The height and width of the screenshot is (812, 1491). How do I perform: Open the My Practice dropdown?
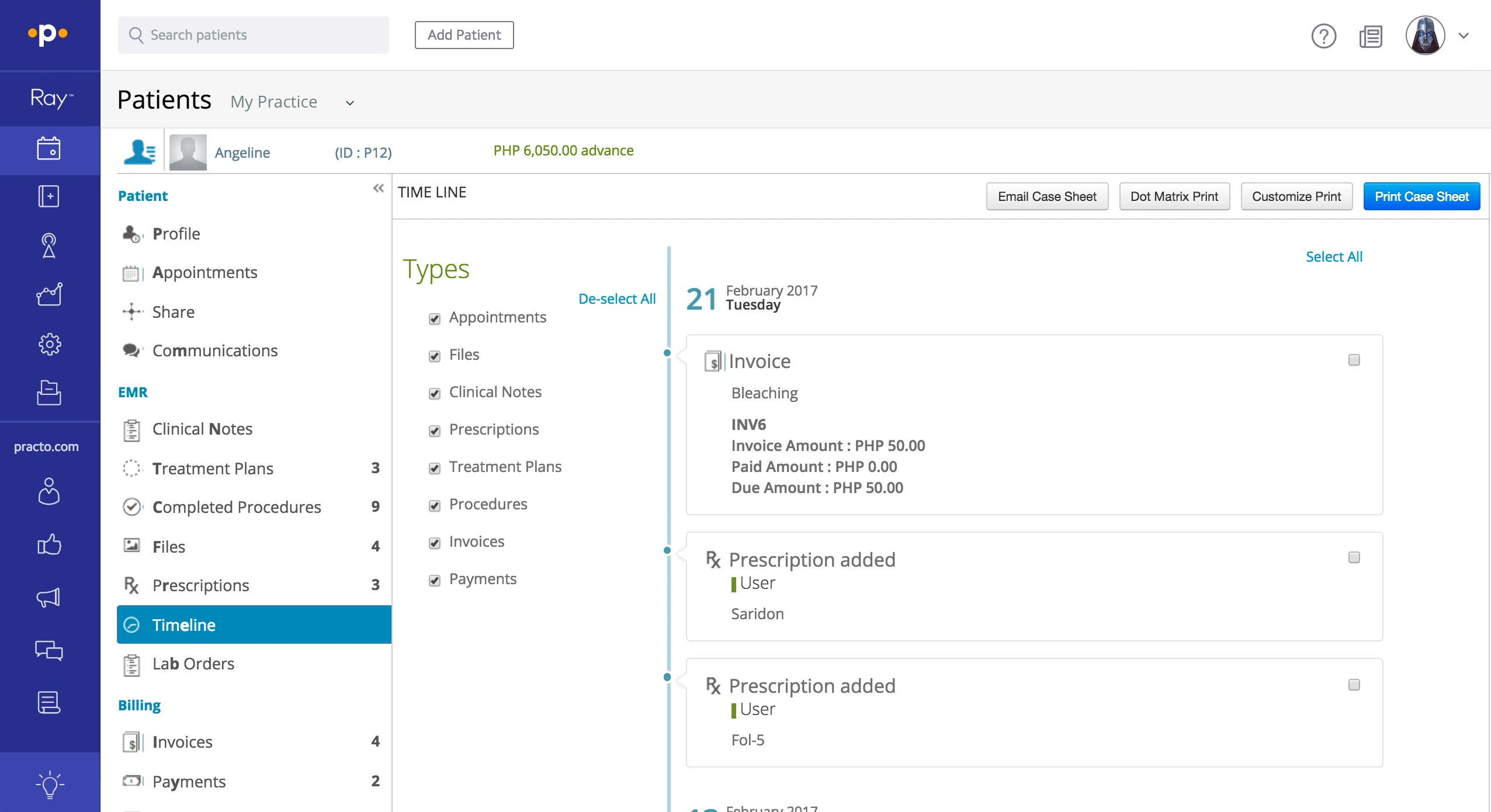(292, 102)
